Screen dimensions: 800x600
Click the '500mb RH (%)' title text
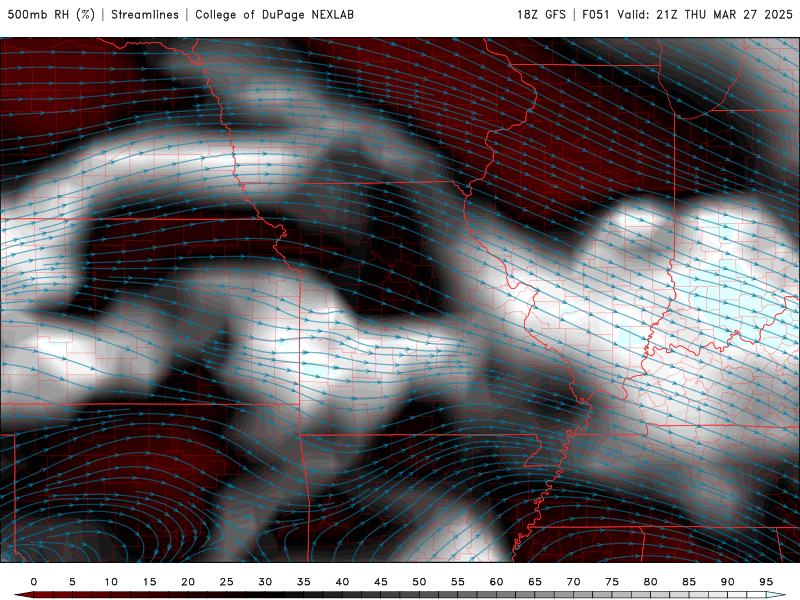[51, 15]
